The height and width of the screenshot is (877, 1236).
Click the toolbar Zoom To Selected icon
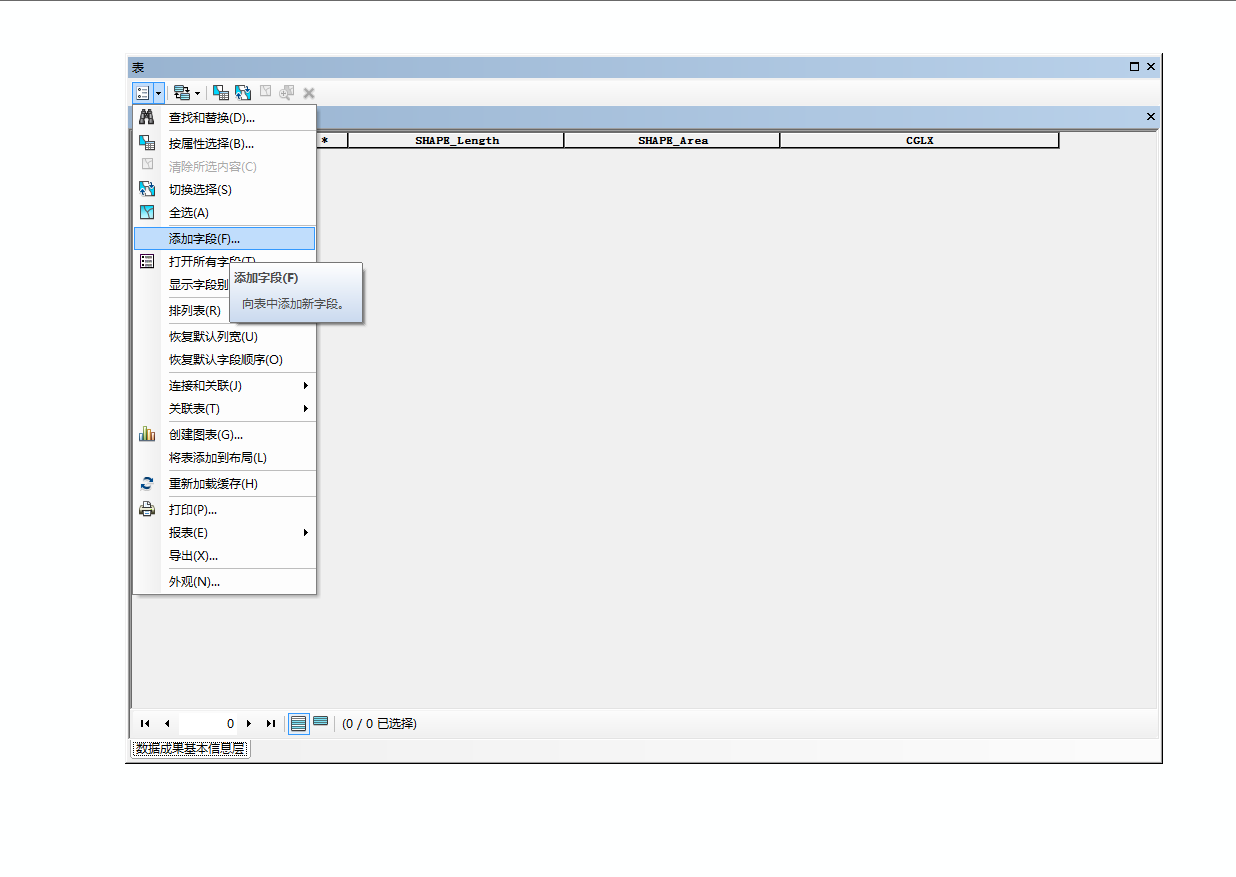tap(287, 92)
